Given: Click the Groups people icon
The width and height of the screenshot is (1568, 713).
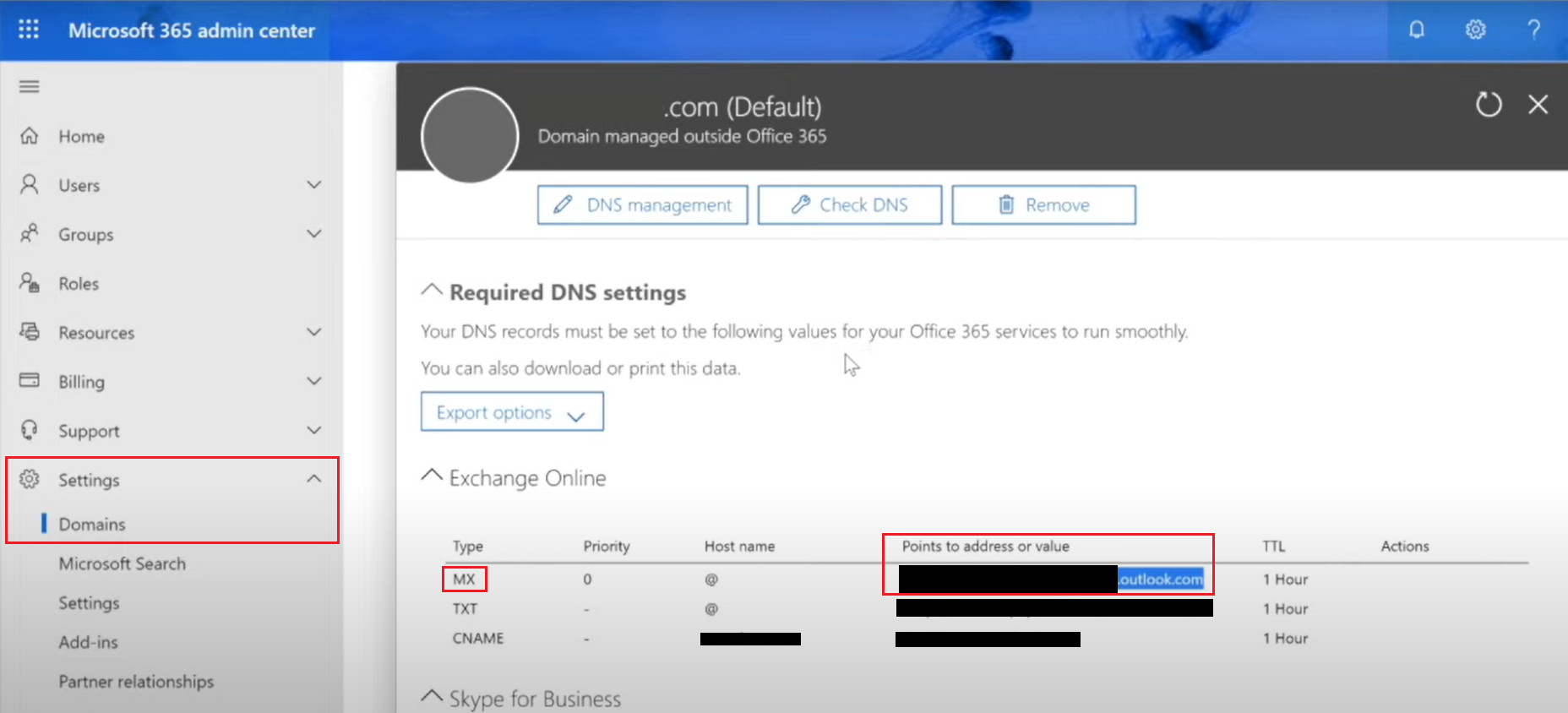Looking at the screenshot, I should [30, 234].
